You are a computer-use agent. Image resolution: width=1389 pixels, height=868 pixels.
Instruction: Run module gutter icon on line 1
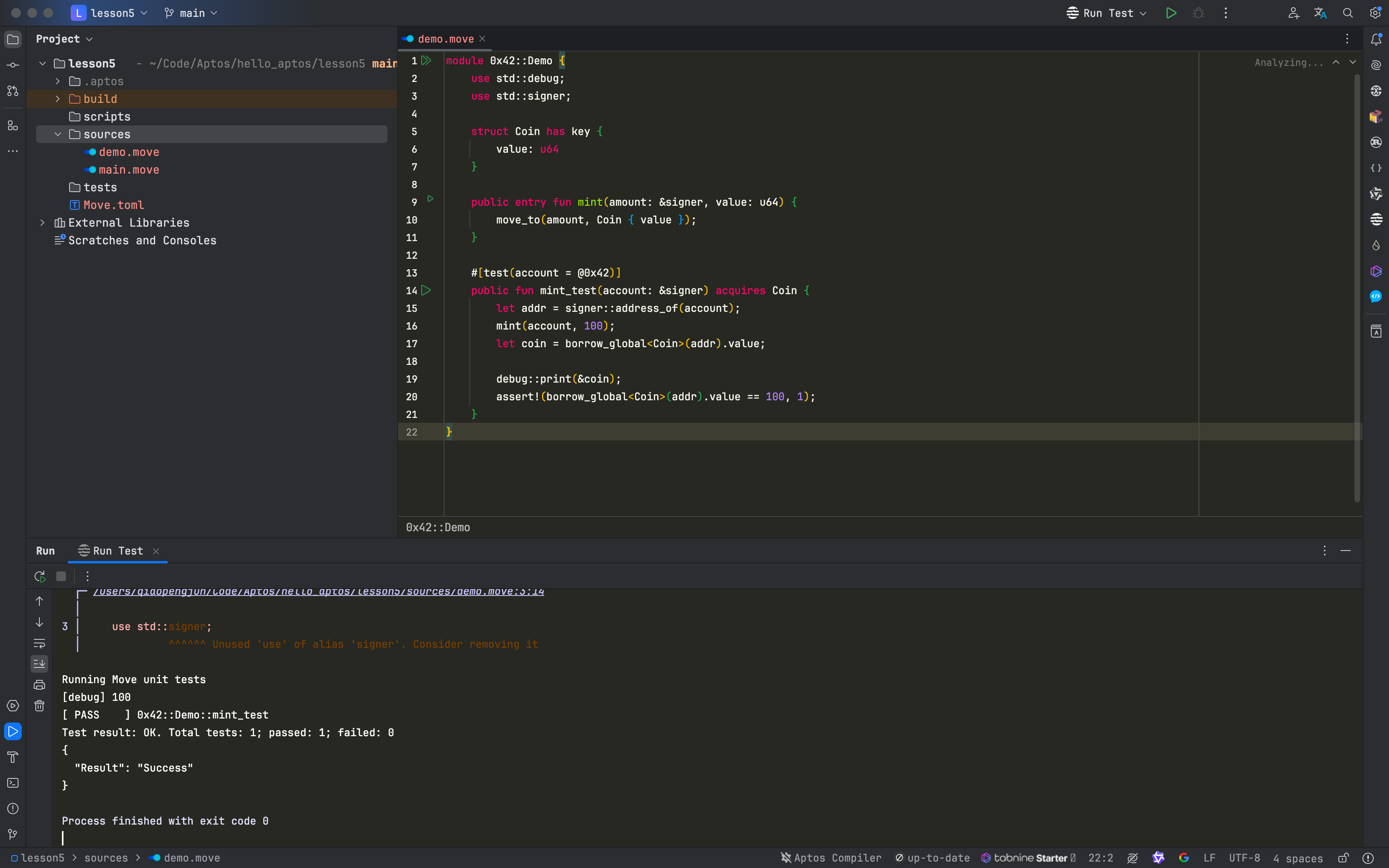[x=426, y=60]
